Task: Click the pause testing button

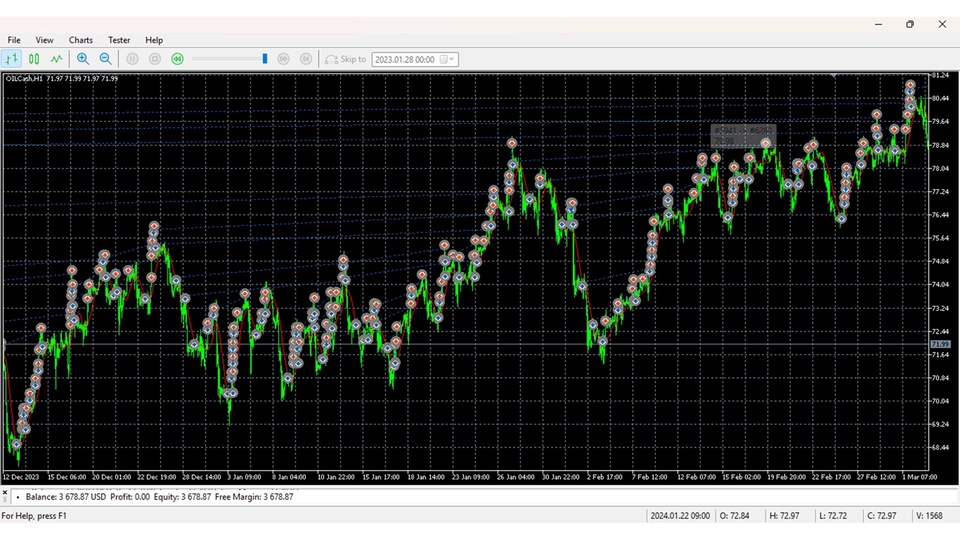Action: 132,59
